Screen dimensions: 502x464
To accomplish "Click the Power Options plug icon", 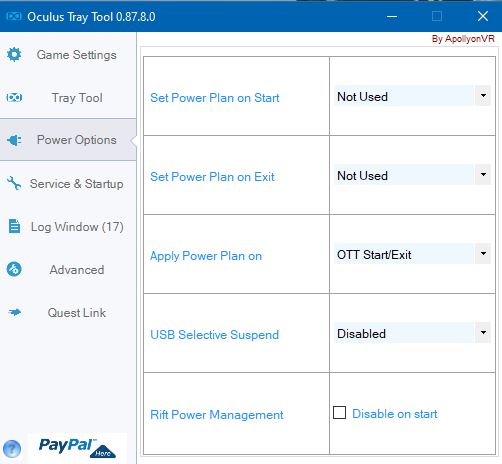I will click(14, 140).
